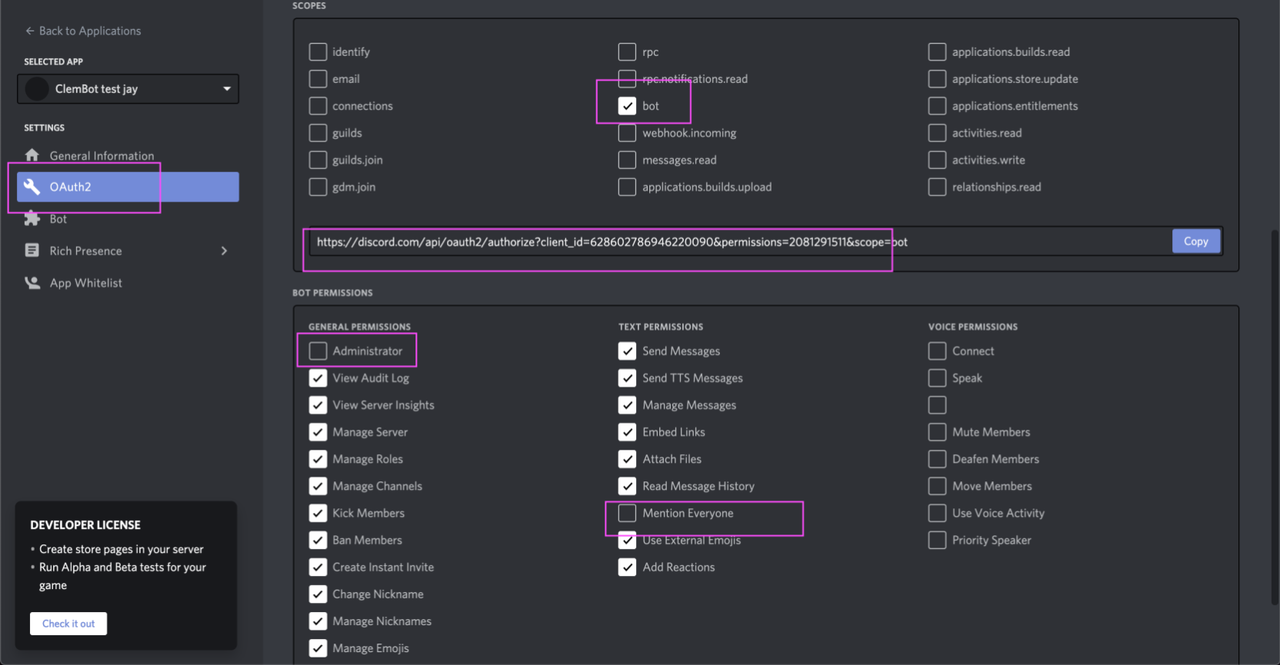
Task: Uncheck the Kick Members permission
Action: click(x=318, y=513)
